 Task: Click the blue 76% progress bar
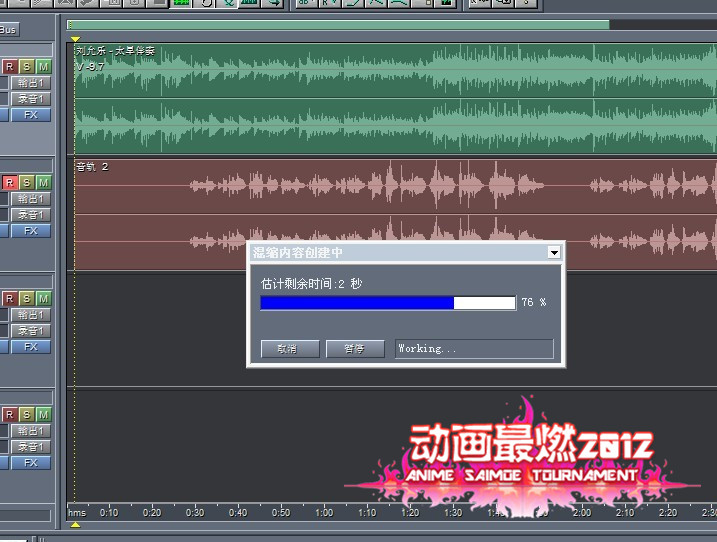[x=388, y=303]
